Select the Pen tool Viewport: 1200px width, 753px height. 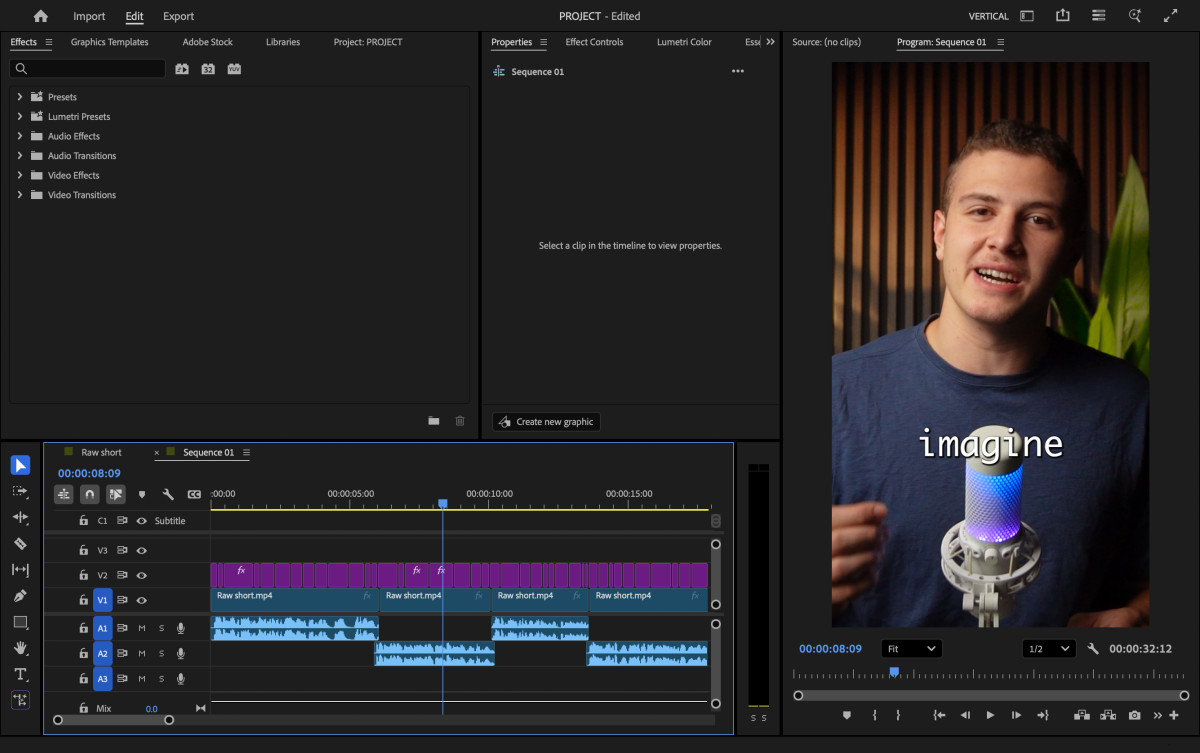[20, 596]
